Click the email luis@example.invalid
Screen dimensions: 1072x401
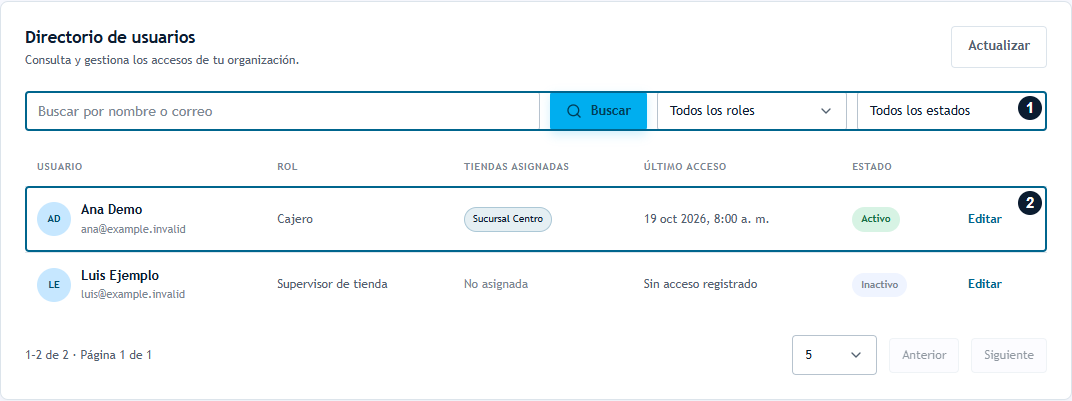[x=133, y=294]
